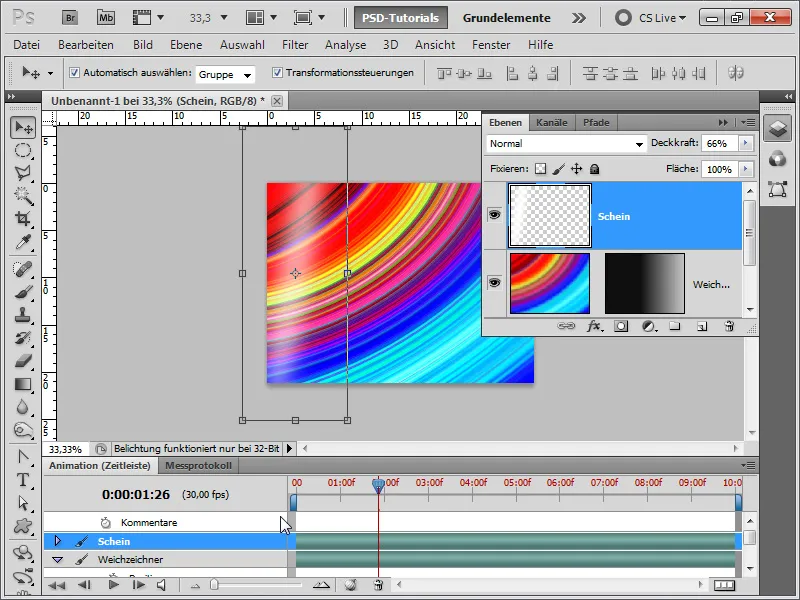
Task: Activate the PSD-Tutorials workspace
Action: 401,18
